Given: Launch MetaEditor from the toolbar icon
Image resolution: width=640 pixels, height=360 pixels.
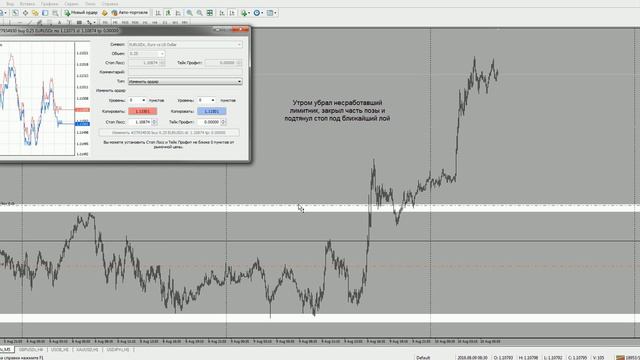Looking at the screenshot, I should tap(104, 13).
